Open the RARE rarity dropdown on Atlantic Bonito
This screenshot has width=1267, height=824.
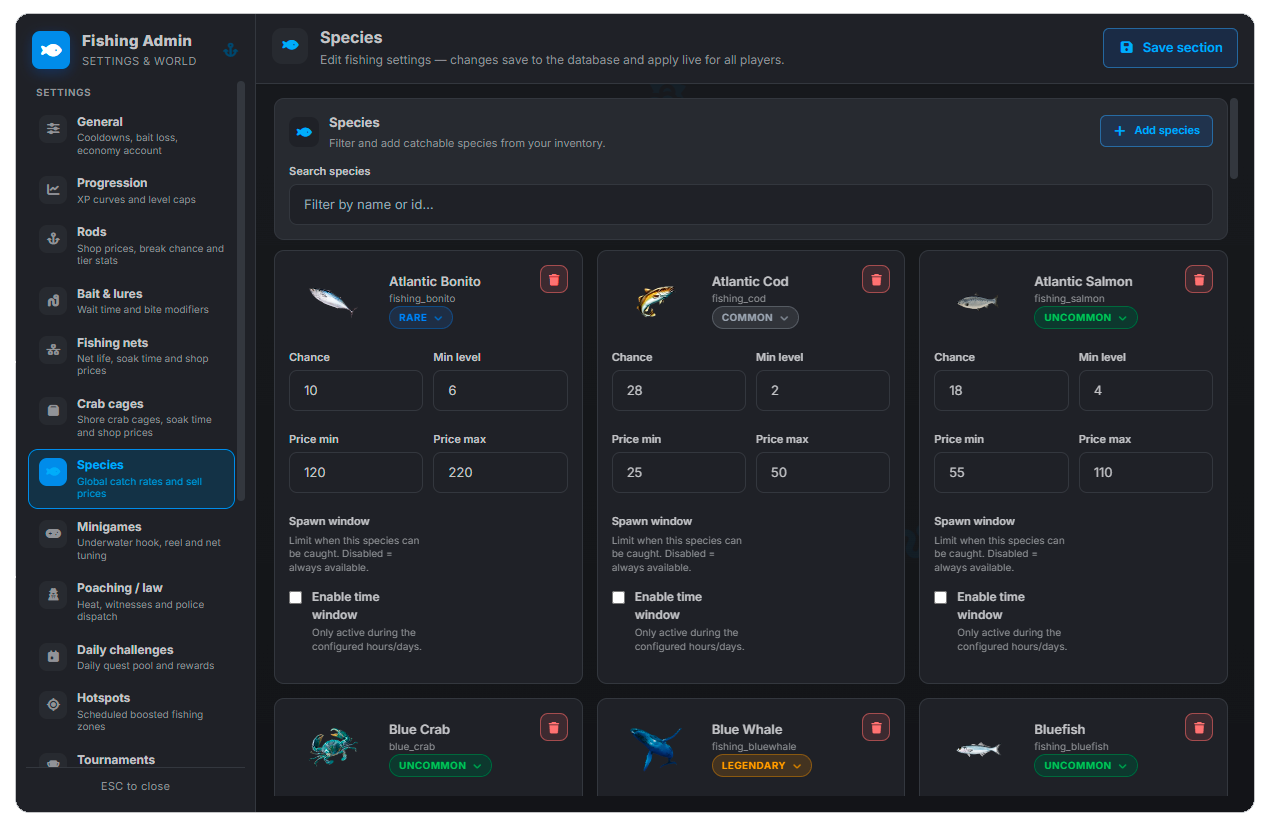(421, 318)
